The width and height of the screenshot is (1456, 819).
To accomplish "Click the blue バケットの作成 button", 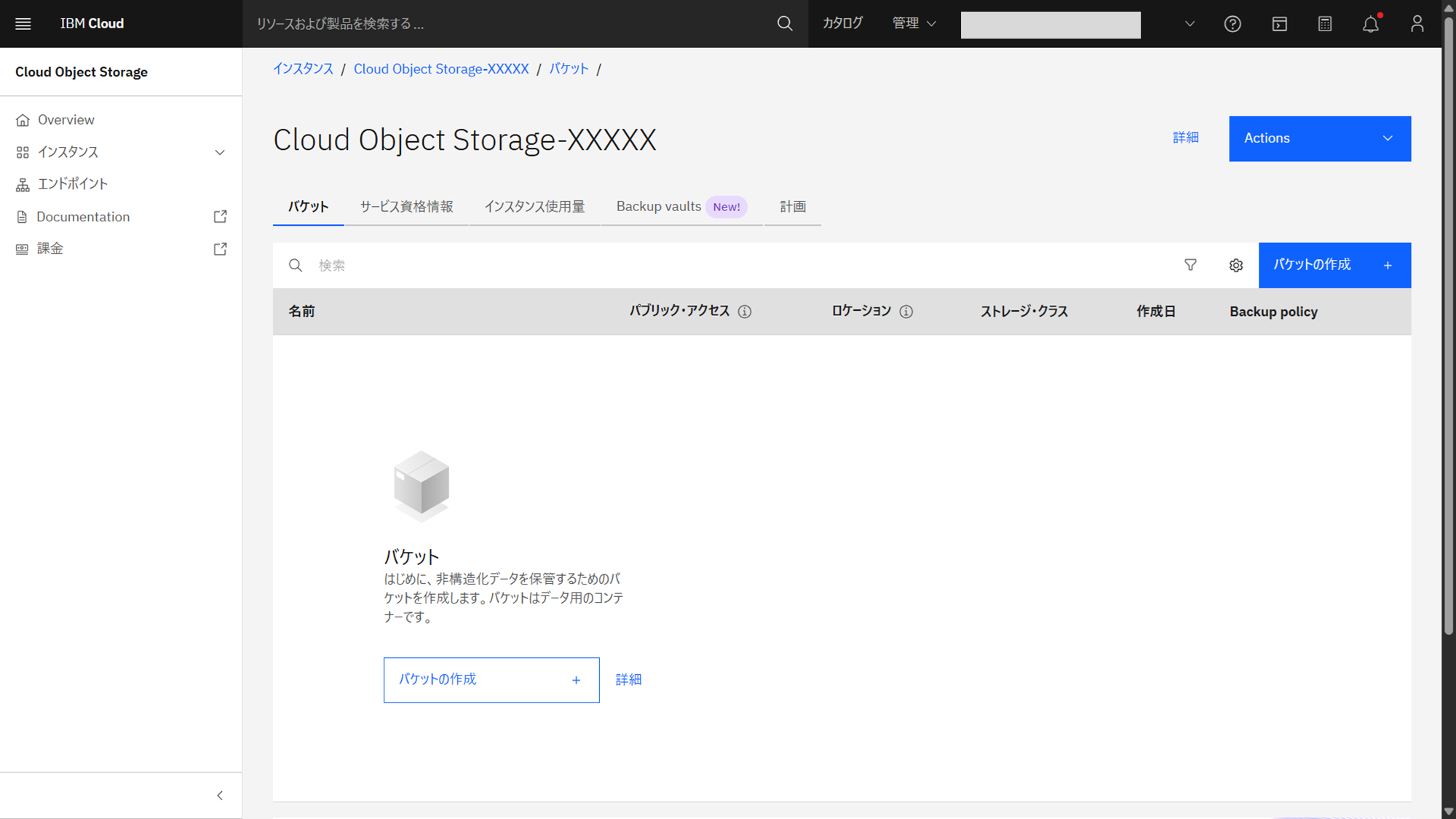I will click(x=1334, y=265).
